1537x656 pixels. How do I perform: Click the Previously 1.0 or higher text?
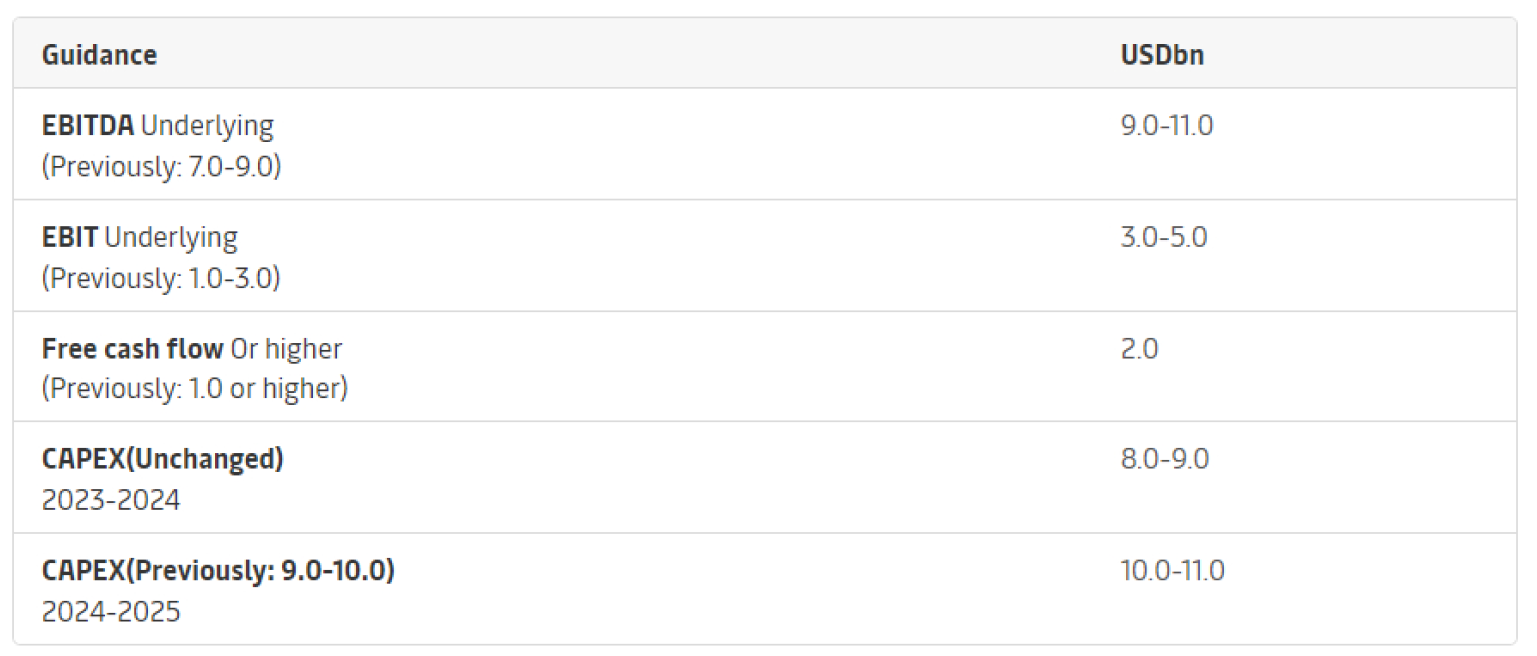tap(195, 389)
